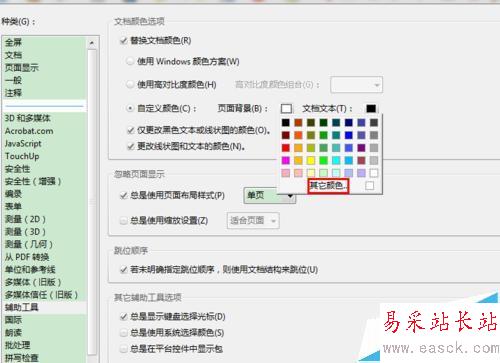The height and width of the screenshot is (363, 500).
Task: Select 自定义颜色(C) radio button
Action: pyautogui.click(x=130, y=108)
